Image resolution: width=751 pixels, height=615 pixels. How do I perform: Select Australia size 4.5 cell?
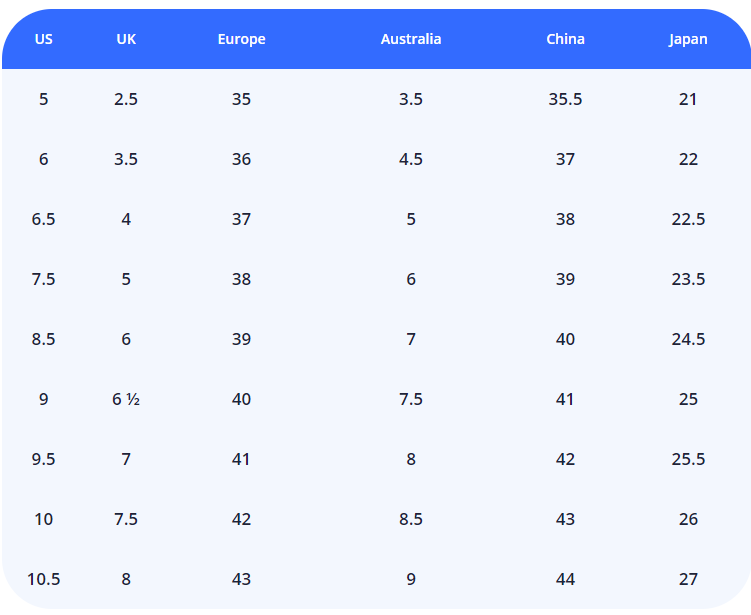tap(410, 159)
